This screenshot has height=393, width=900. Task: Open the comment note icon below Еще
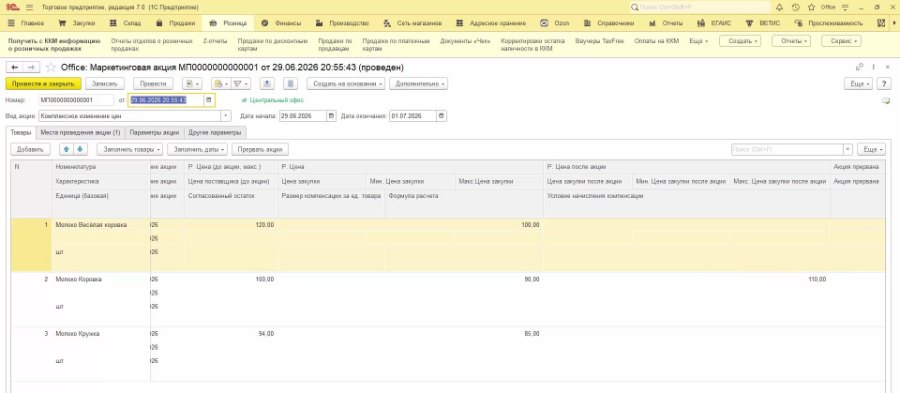click(886, 101)
